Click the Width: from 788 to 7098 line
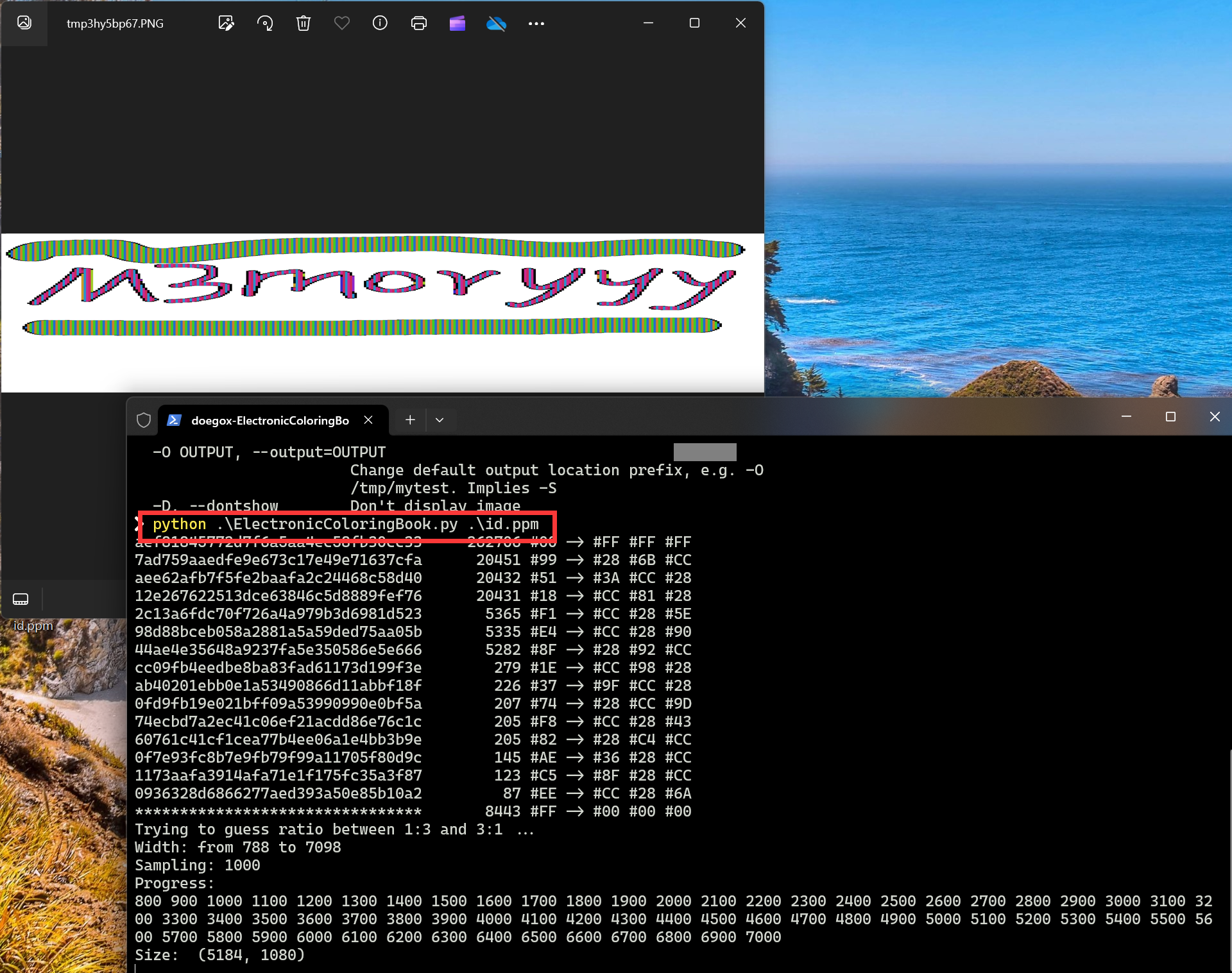 [x=238, y=847]
